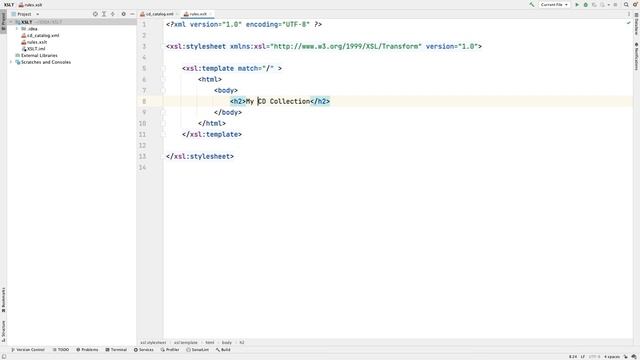Screen dimensions: 640x360
Task: Click the 8:24 cursor position in status bar
Action: (x=573, y=357)
